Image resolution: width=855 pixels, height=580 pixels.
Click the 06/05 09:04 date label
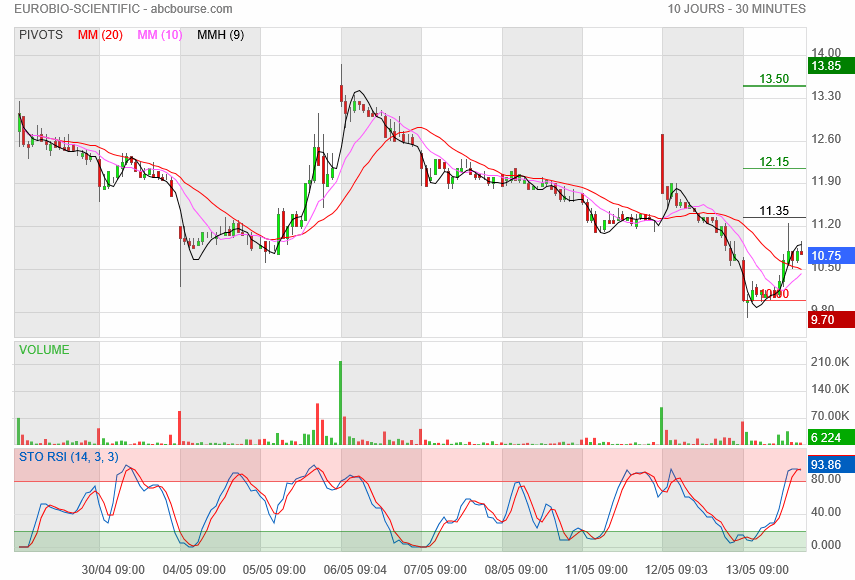tap(355, 570)
